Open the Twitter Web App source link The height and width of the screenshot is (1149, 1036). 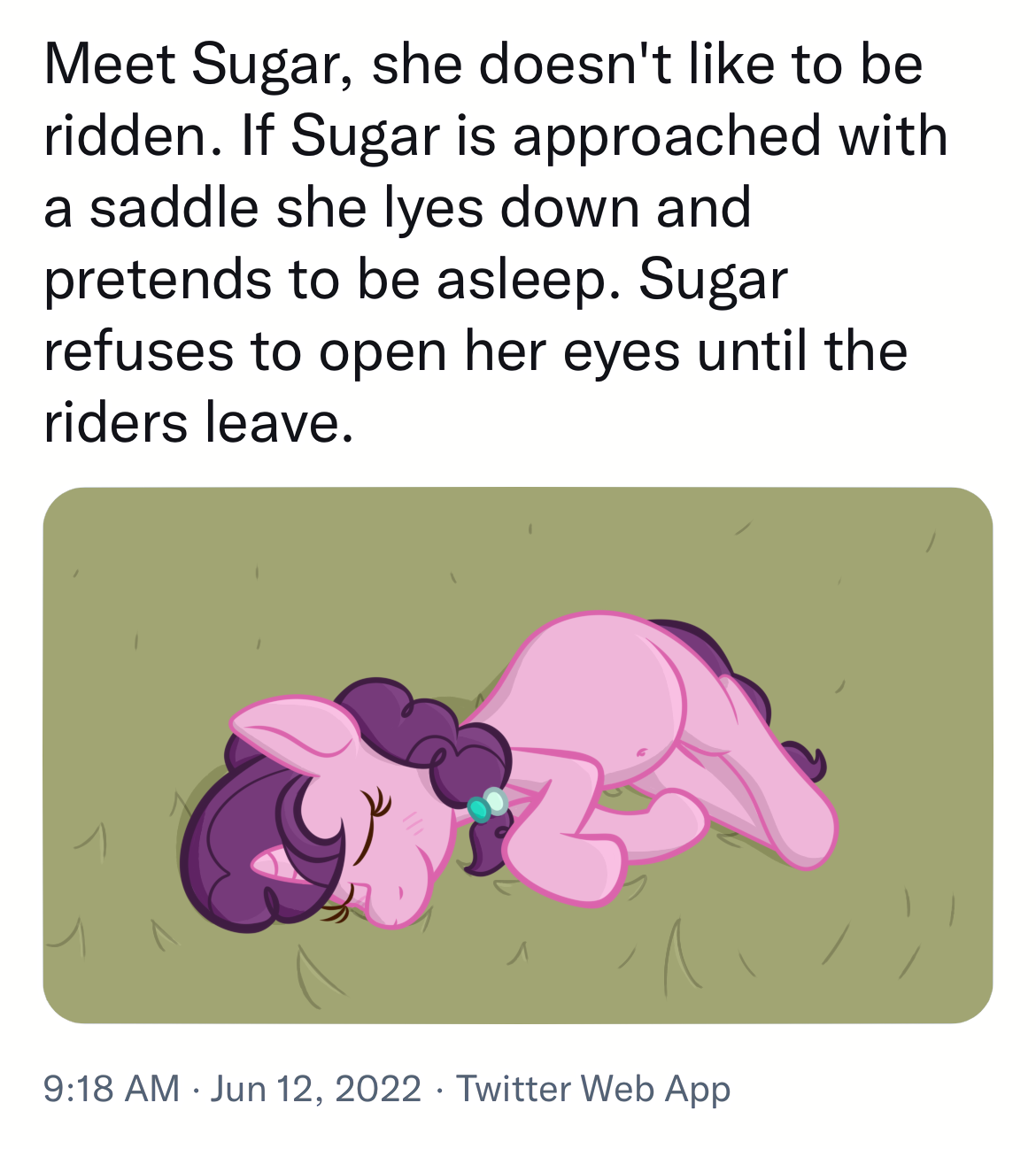(x=593, y=1089)
